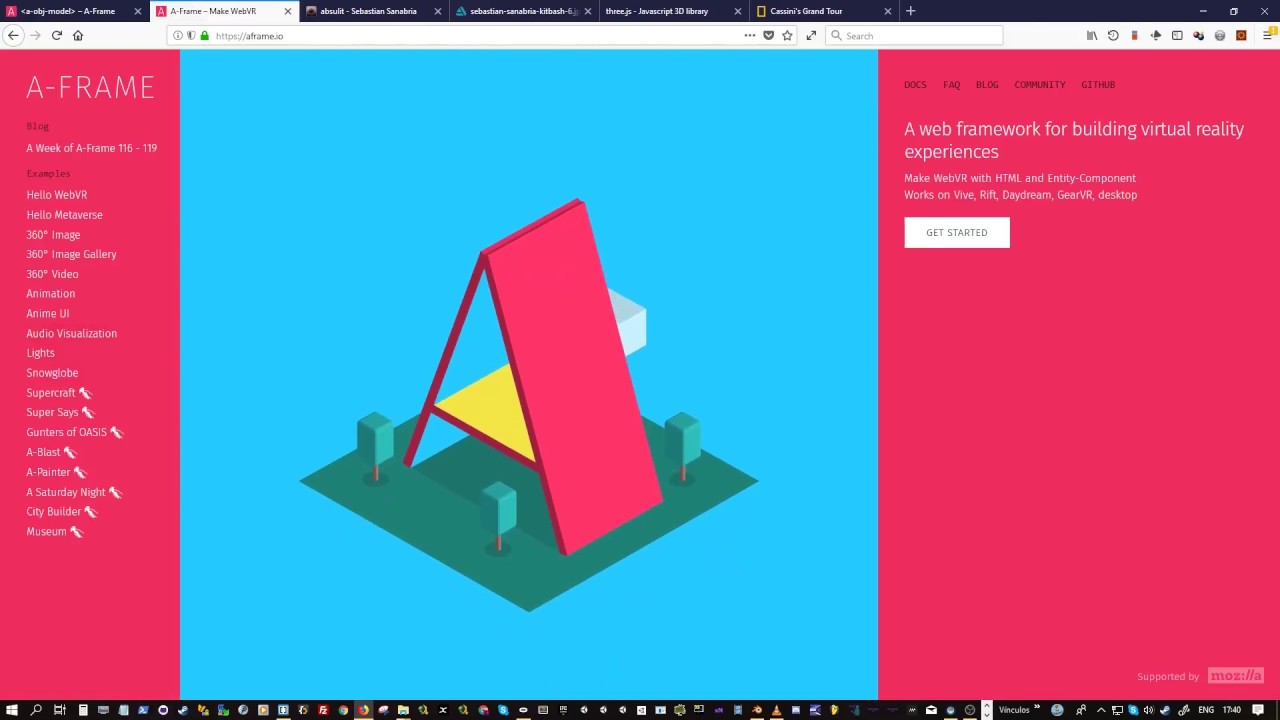Open the COMMUNITY navigation link
This screenshot has width=1280, height=720.
coord(1040,85)
